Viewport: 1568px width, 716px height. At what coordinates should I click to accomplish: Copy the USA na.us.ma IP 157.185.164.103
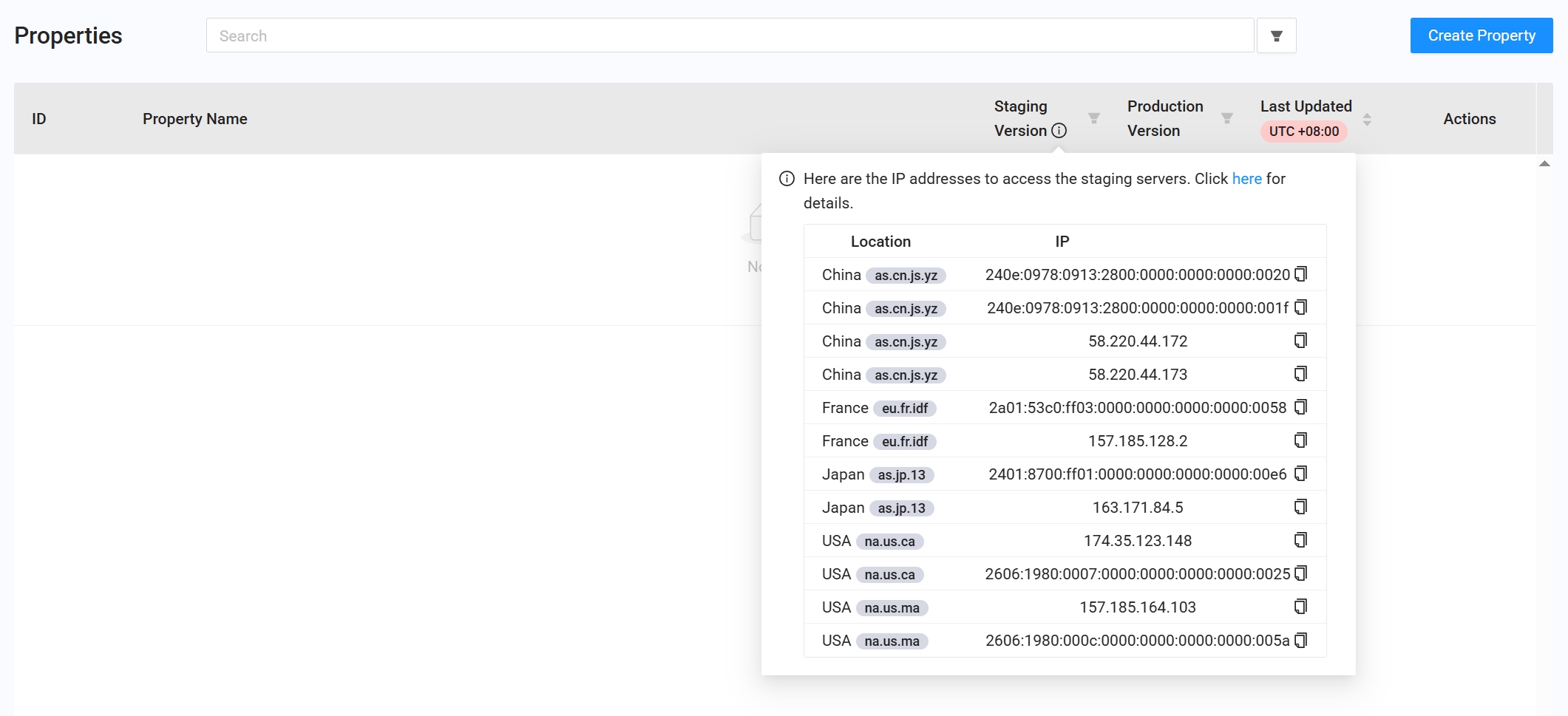tap(1300, 607)
